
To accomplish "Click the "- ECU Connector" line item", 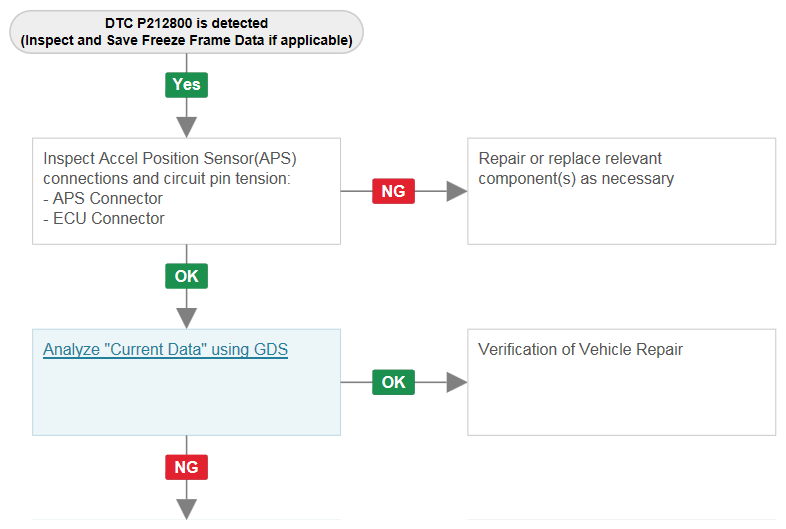I will point(104,219).
